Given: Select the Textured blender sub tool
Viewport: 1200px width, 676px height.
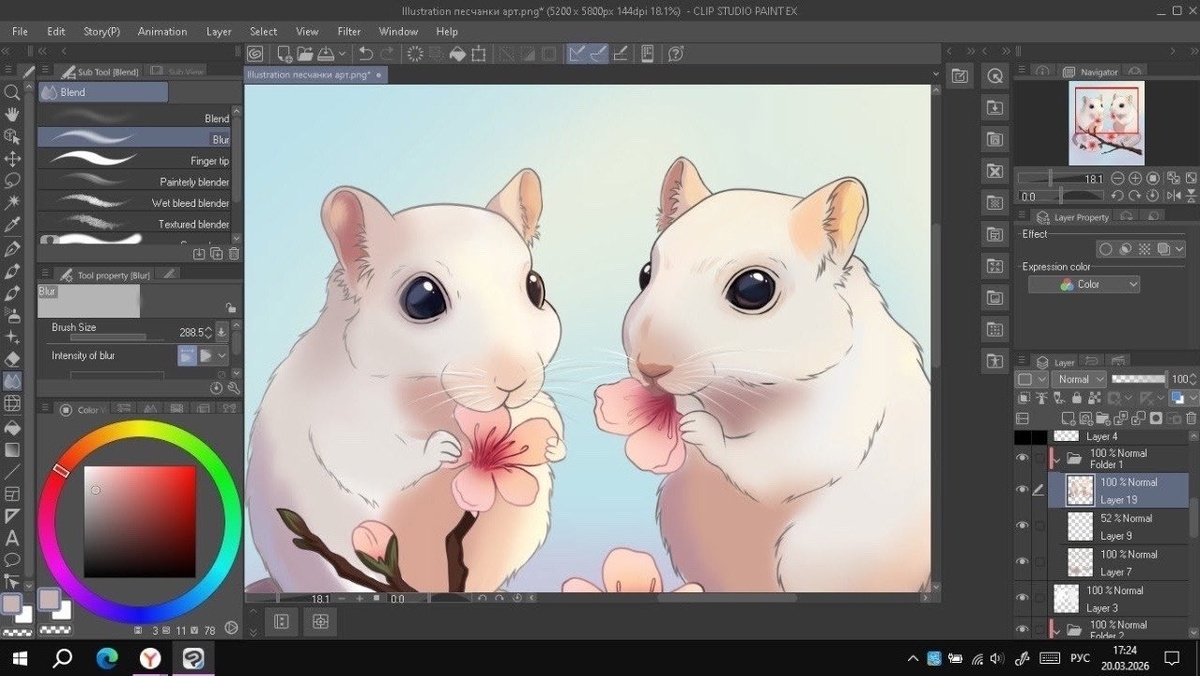Looking at the screenshot, I should (x=134, y=224).
